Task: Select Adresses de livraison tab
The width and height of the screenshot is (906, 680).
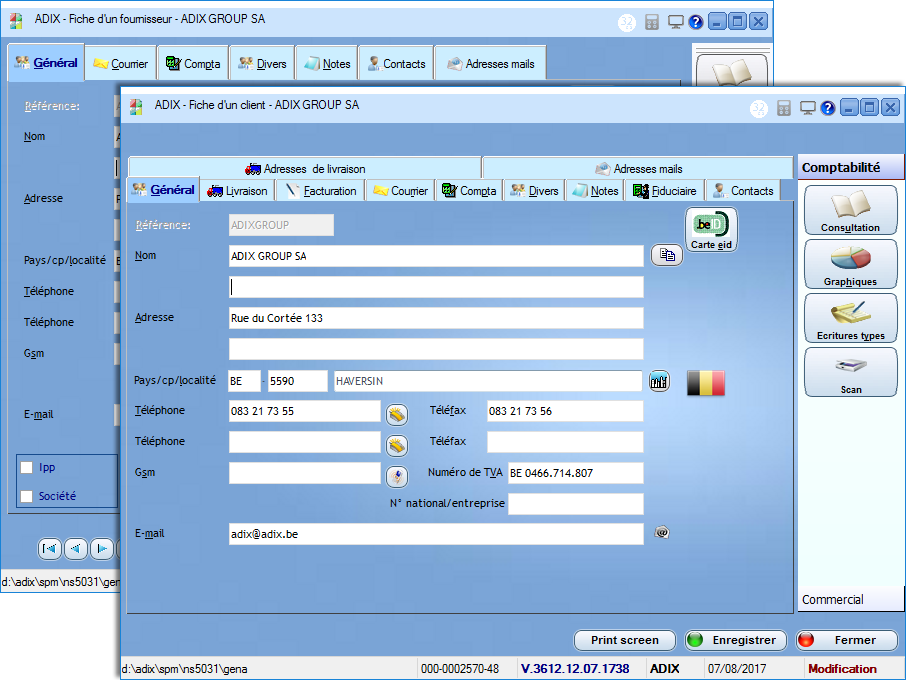Action: coord(305,169)
